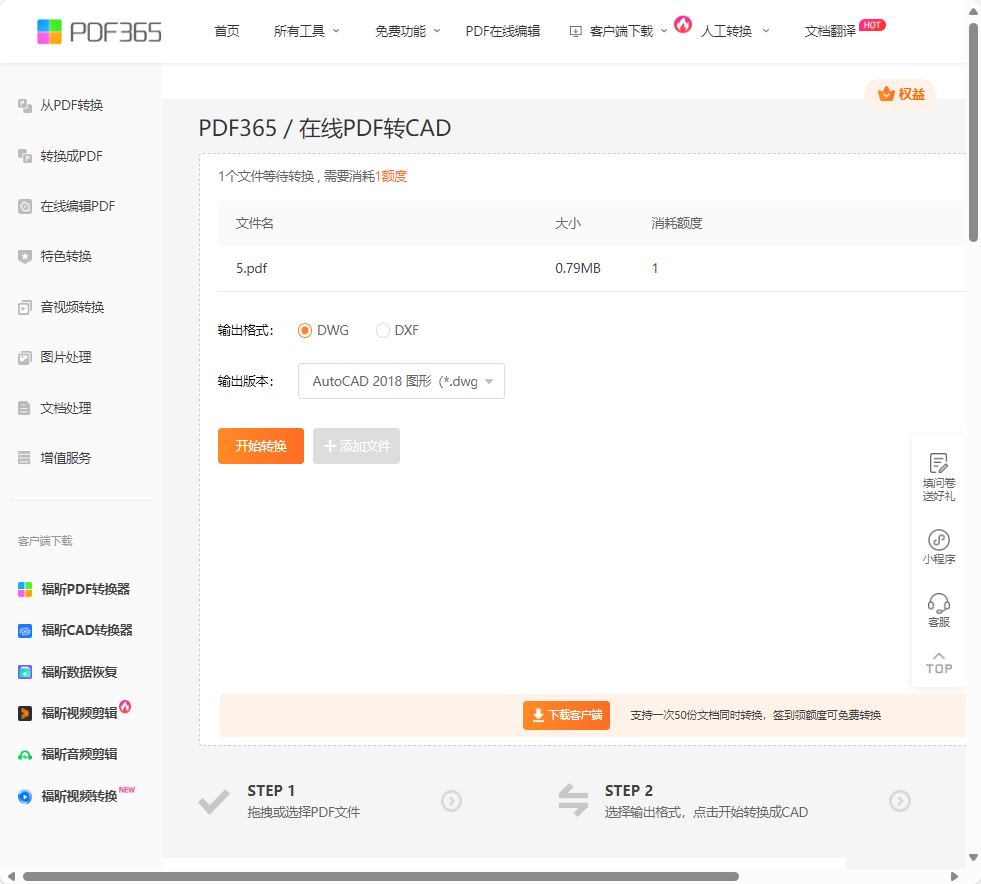Click the STEP 1 checkmark icon
This screenshot has width=981, height=884.
(x=214, y=801)
